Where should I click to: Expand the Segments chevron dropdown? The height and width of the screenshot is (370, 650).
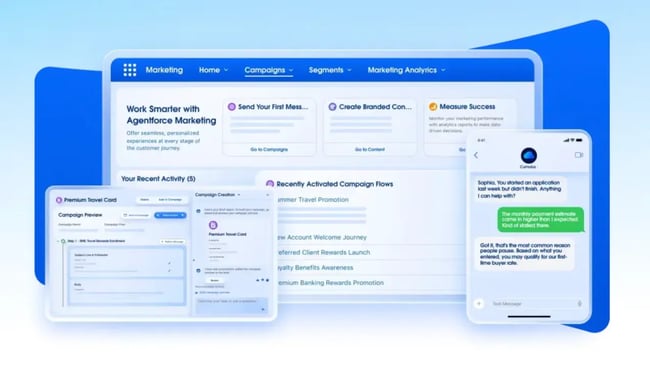point(349,70)
